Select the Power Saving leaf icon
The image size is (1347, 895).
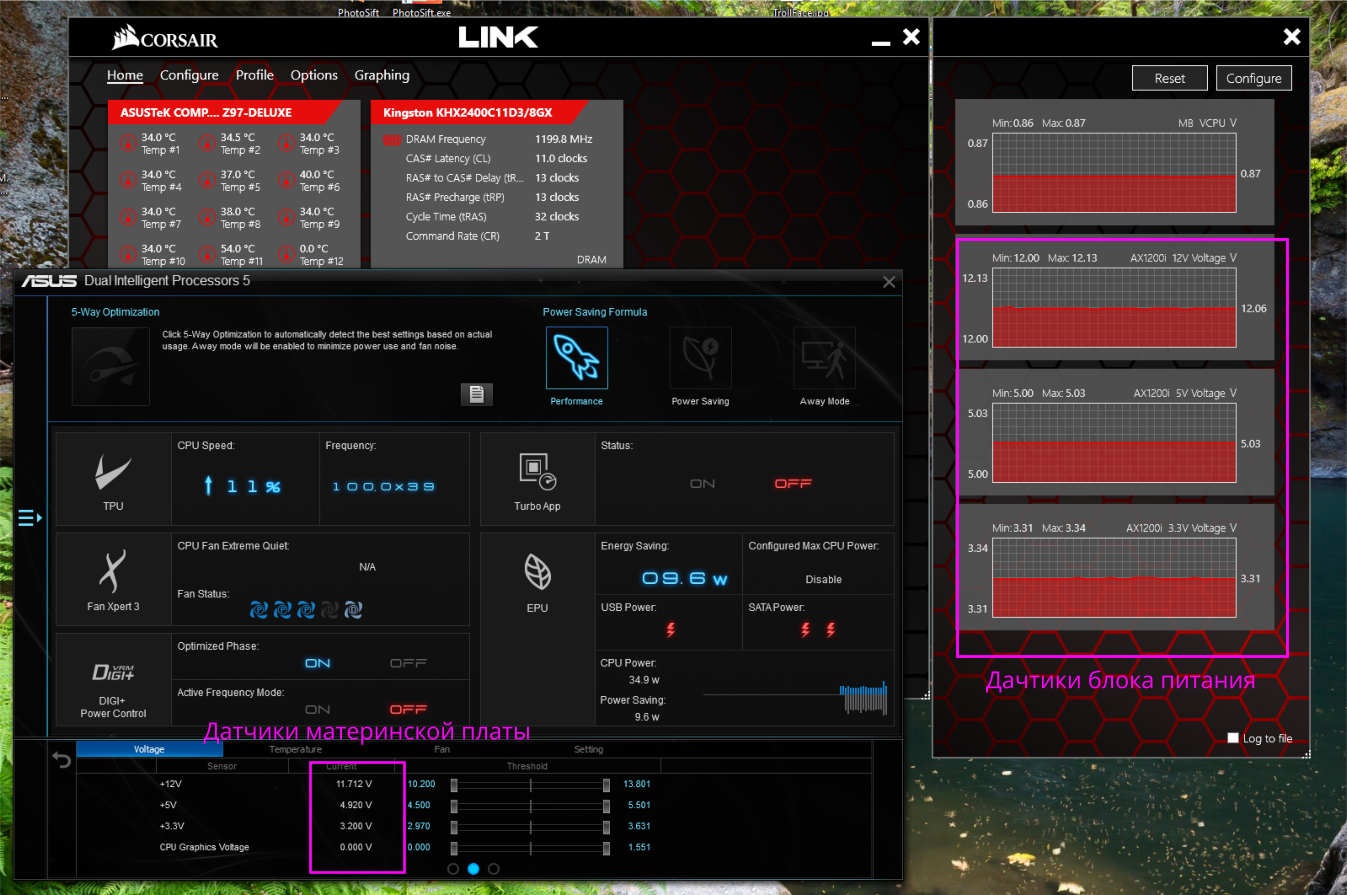pos(700,358)
